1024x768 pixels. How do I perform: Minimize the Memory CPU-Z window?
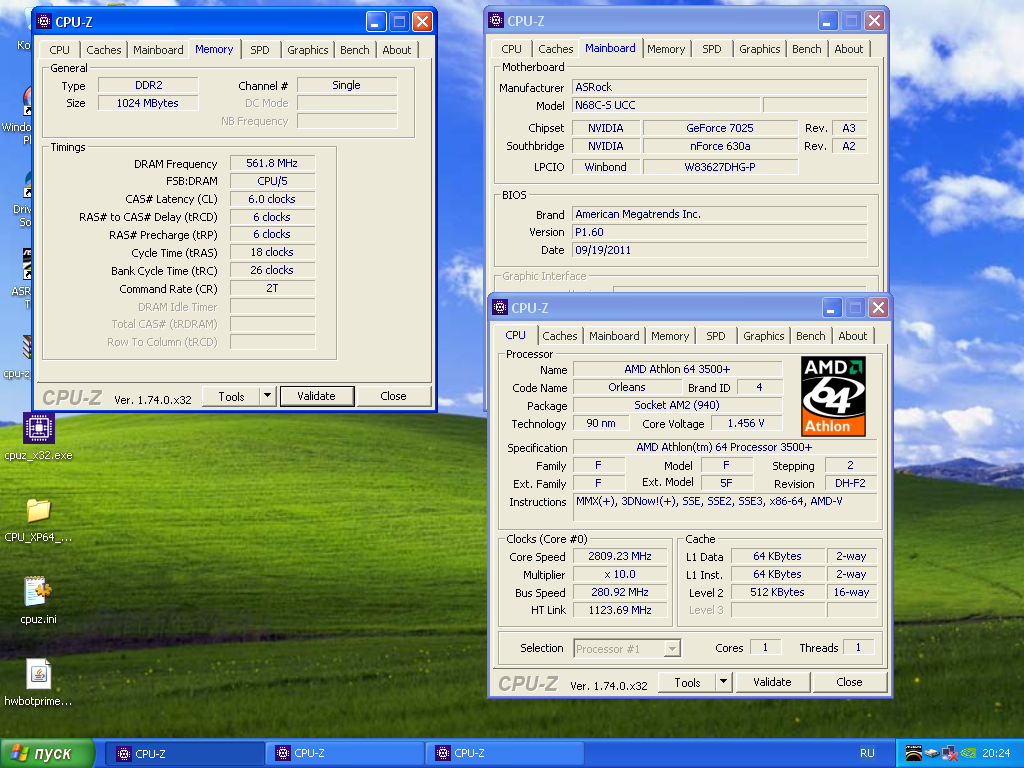[x=376, y=22]
